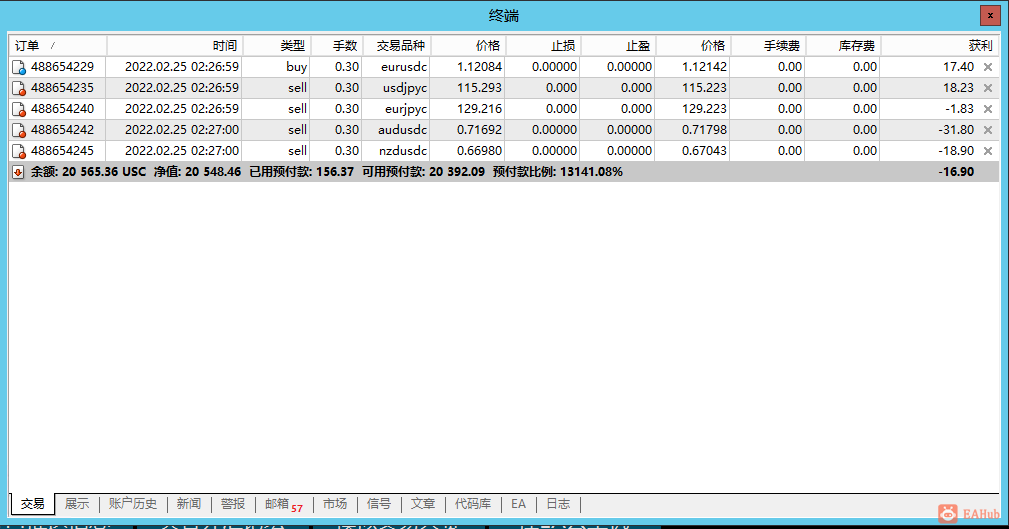Click the nzdusdc symbol cell
The height and width of the screenshot is (529, 1009).
click(x=403, y=151)
